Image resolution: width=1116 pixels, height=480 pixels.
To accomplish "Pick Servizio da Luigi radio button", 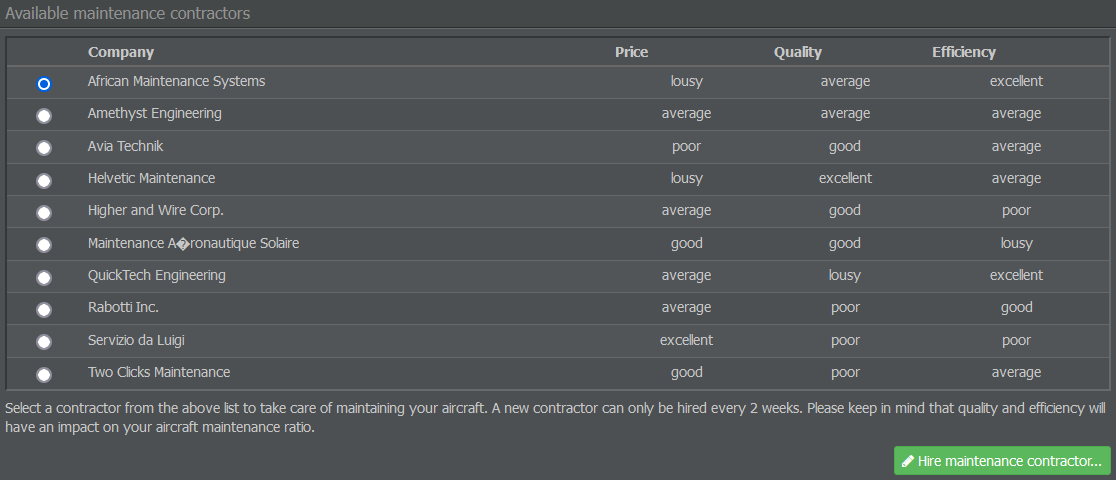I will [44, 342].
